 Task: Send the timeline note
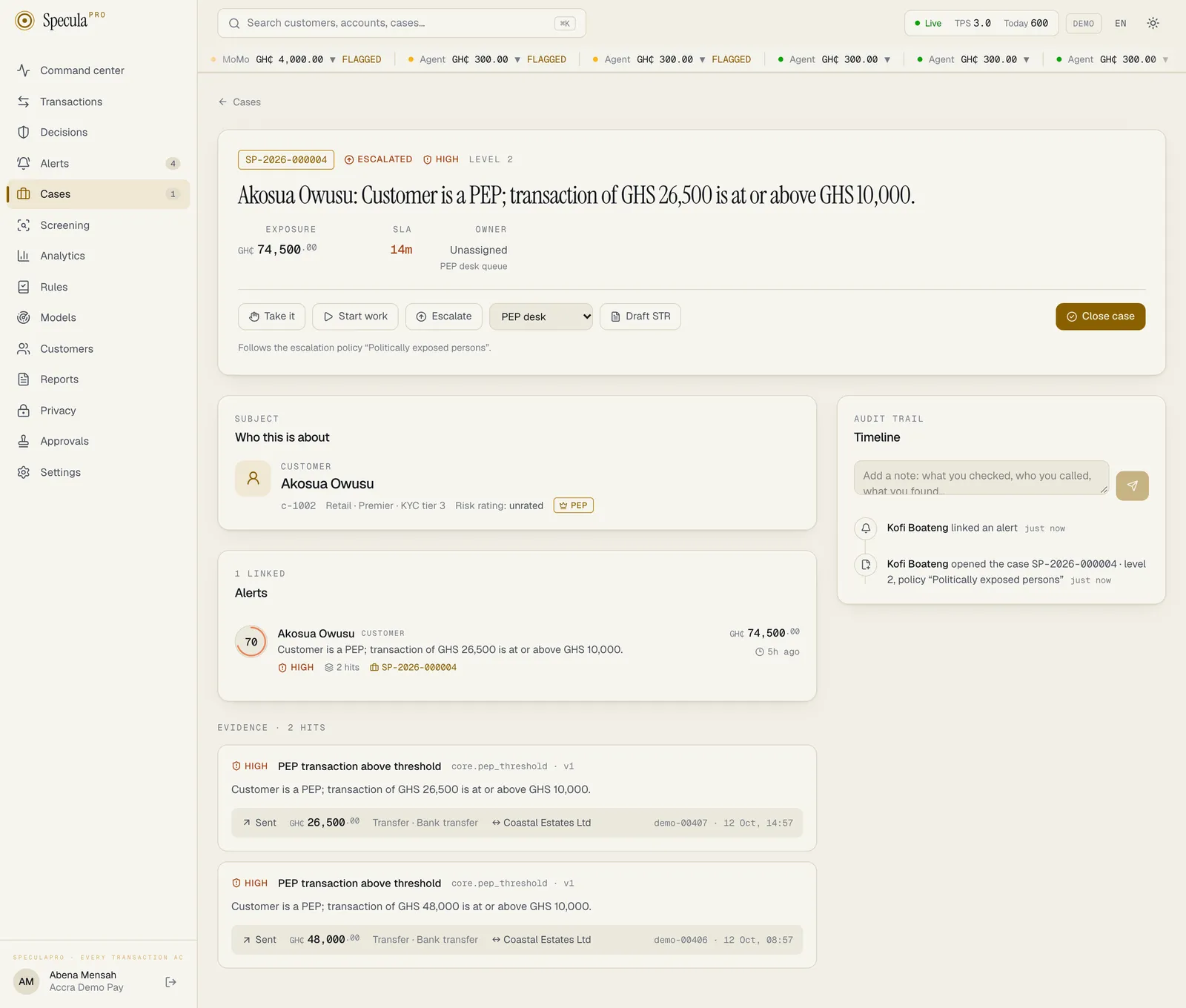(x=1132, y=486)
